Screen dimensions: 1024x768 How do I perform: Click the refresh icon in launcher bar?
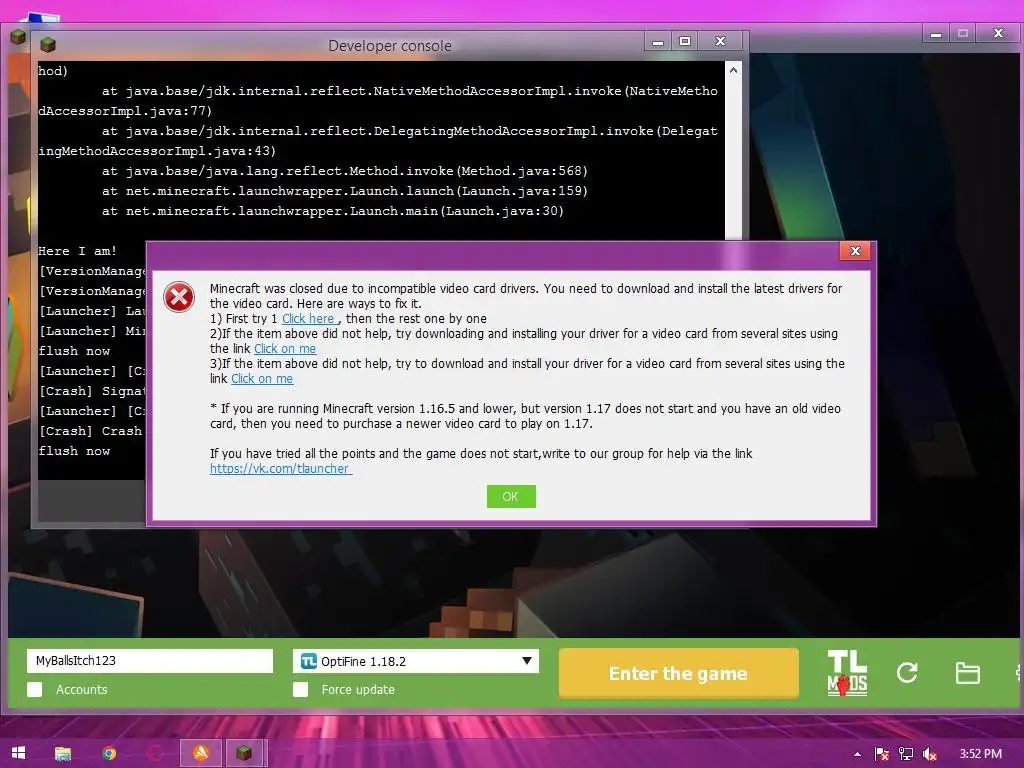pyautogui.click(x=907, y=673)
